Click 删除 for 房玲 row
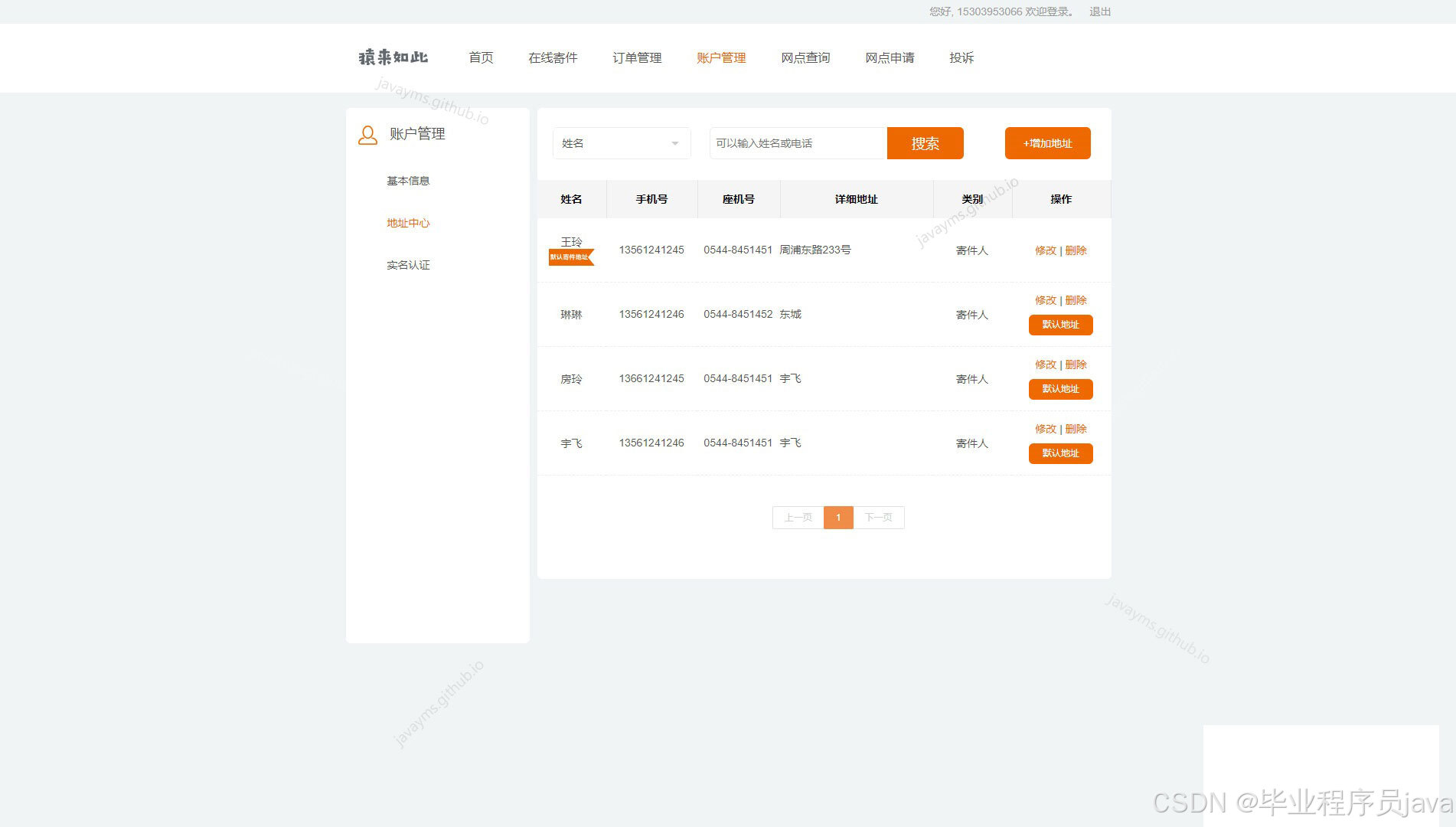Viewport: 1456px width, 827px height. click(1076, 364)
